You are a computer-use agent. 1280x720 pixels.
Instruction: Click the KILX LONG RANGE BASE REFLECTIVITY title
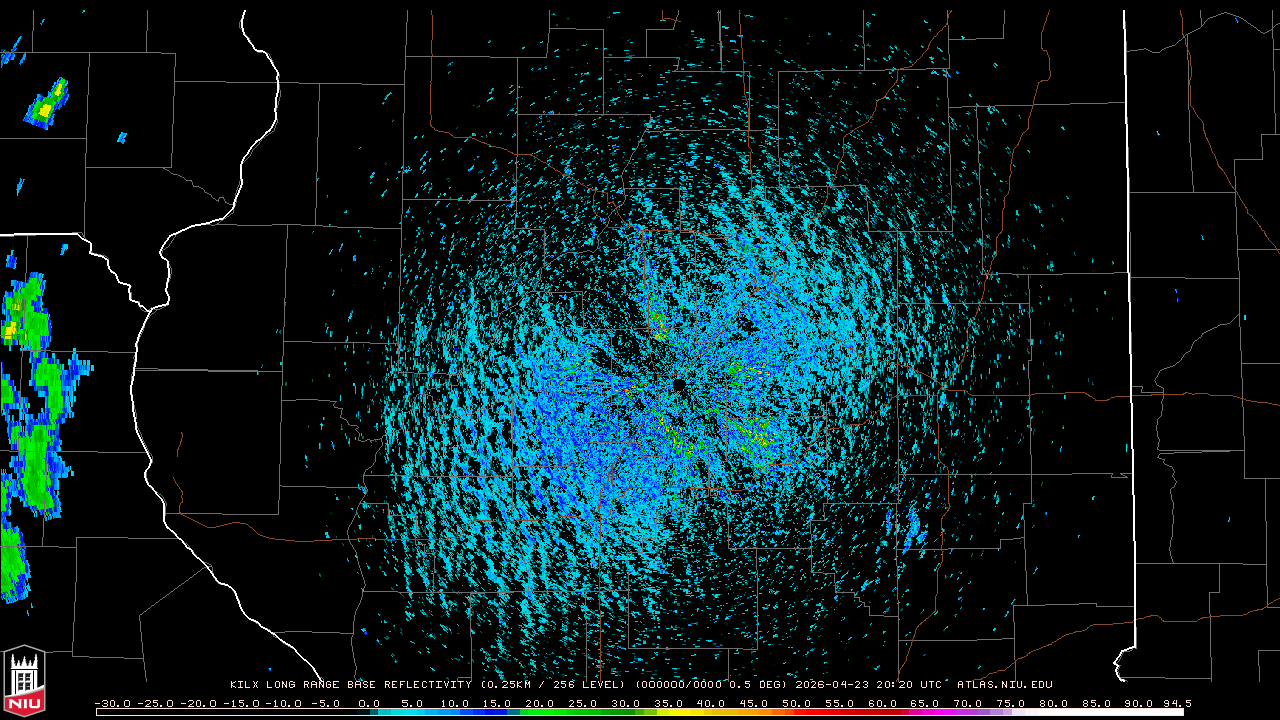click(350, 685)
